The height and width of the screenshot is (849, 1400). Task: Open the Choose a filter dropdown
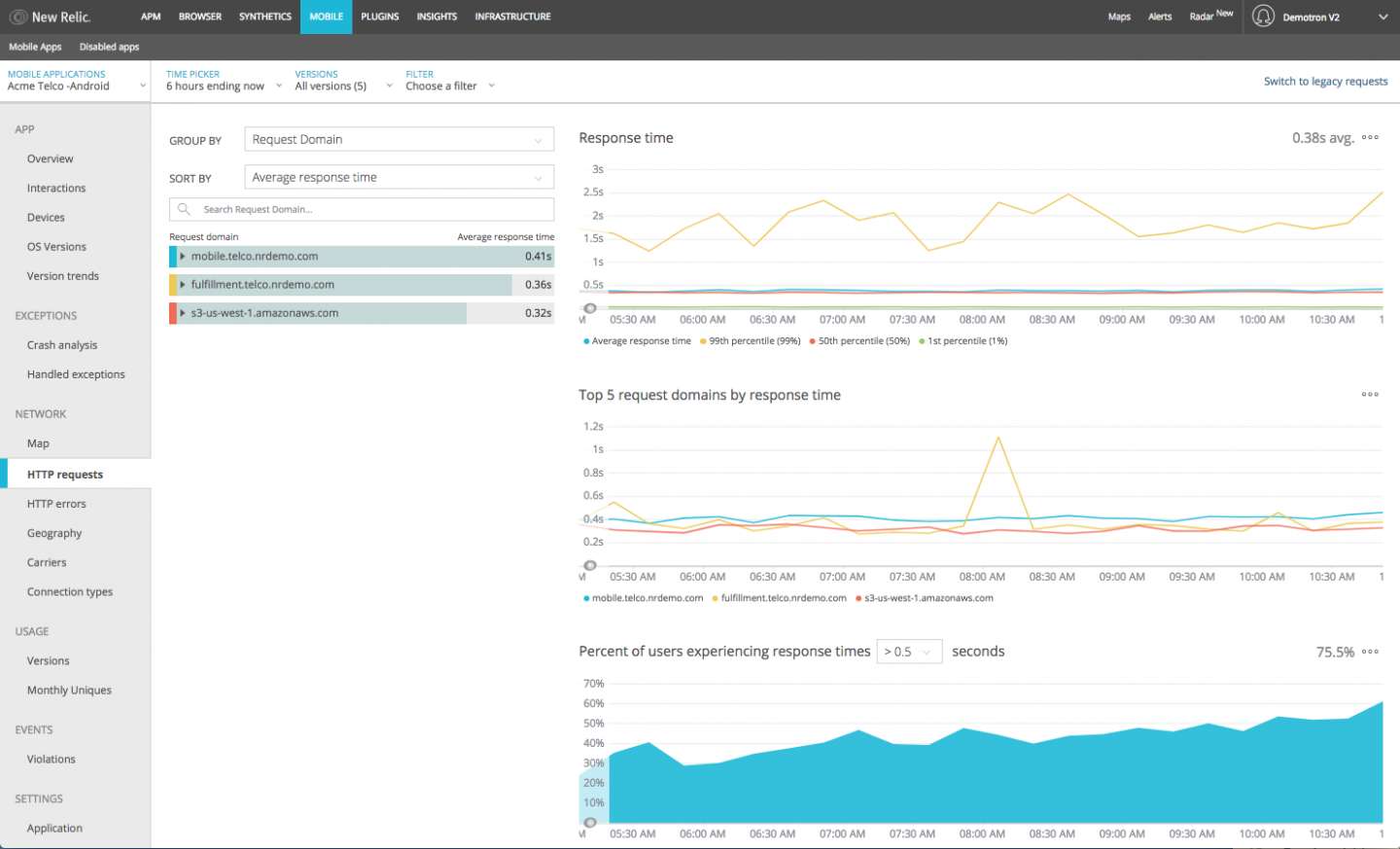click(450, 81)
